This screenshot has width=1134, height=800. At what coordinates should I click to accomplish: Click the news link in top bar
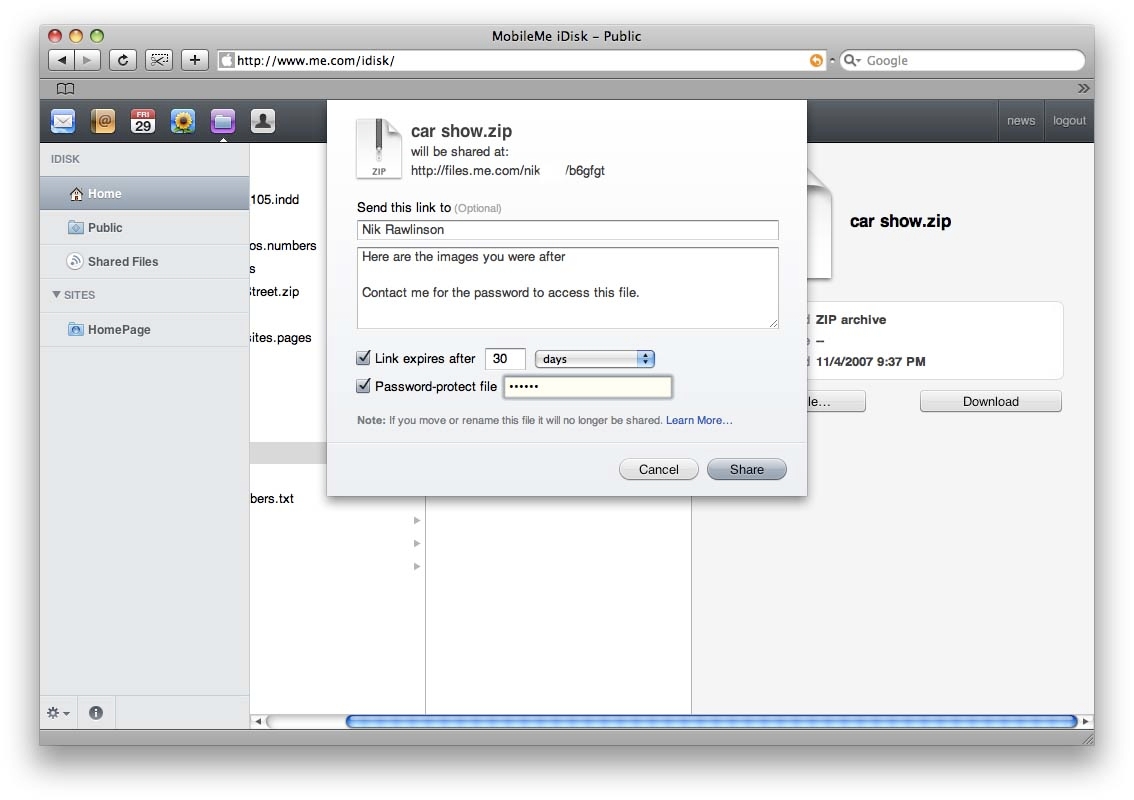tap(1020, 121)
